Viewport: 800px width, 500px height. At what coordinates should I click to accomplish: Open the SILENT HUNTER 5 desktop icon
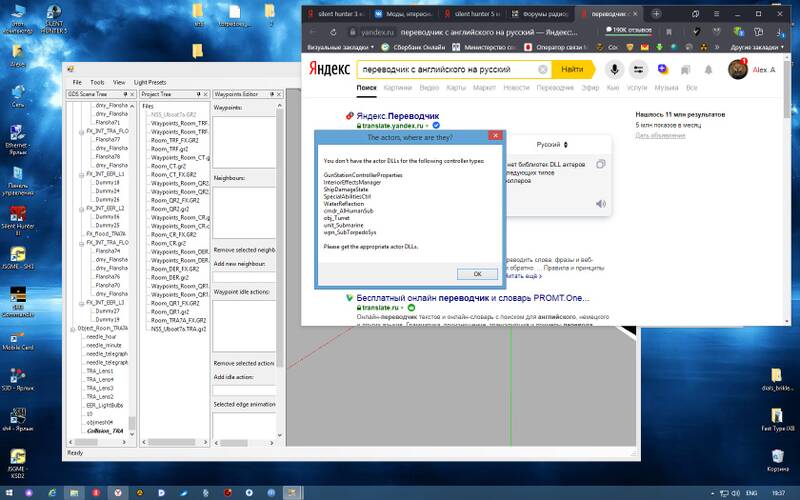tap(54, 19)
